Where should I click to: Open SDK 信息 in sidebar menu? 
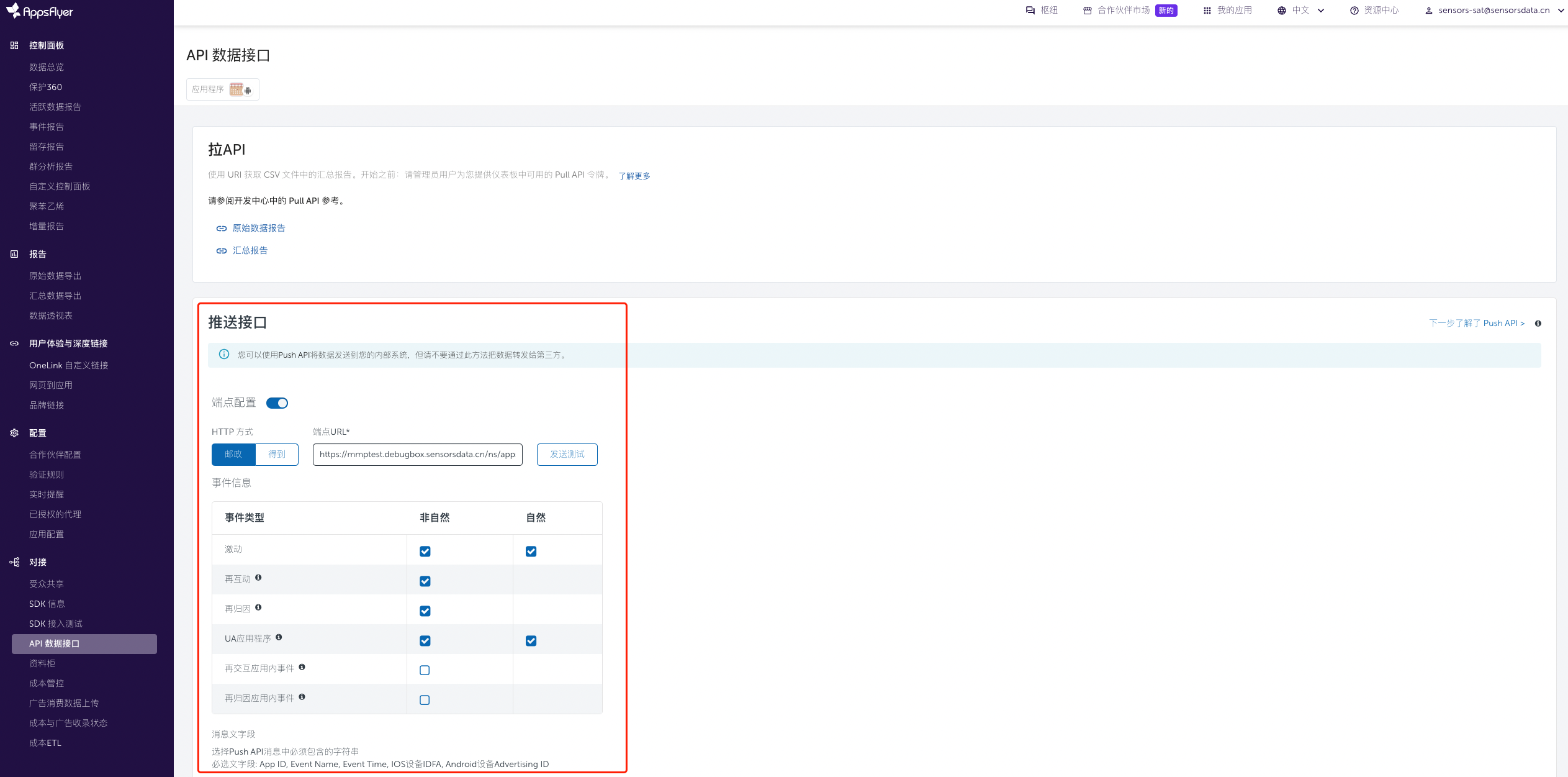coord(47,604)
